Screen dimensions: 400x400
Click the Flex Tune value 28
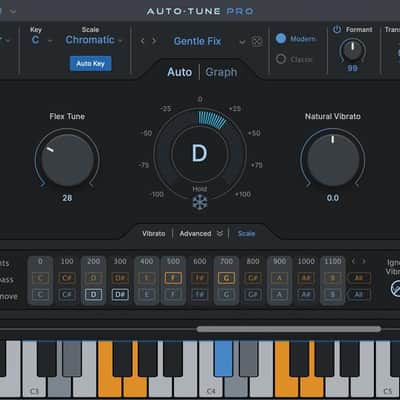click(x=67, y=198)
